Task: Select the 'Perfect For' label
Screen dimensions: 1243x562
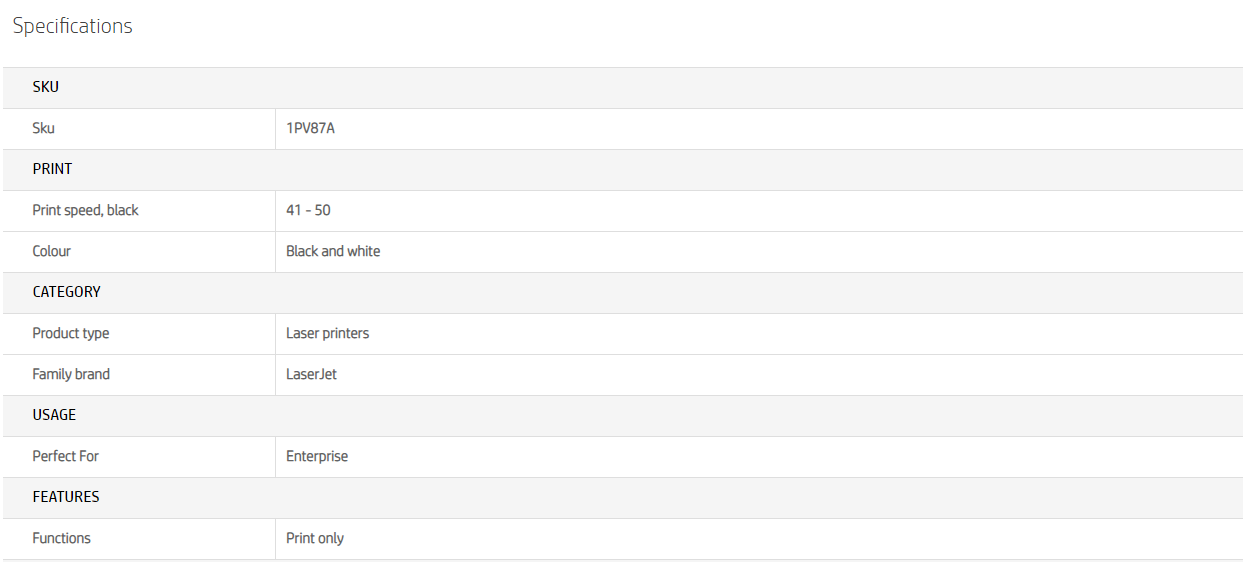Action: (65, 456)
